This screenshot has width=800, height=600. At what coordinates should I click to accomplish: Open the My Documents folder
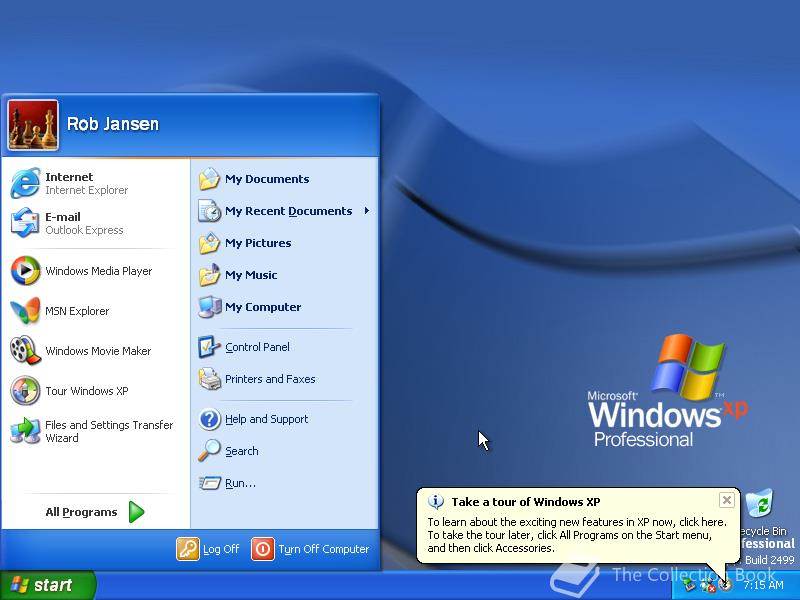click(285, 179)
